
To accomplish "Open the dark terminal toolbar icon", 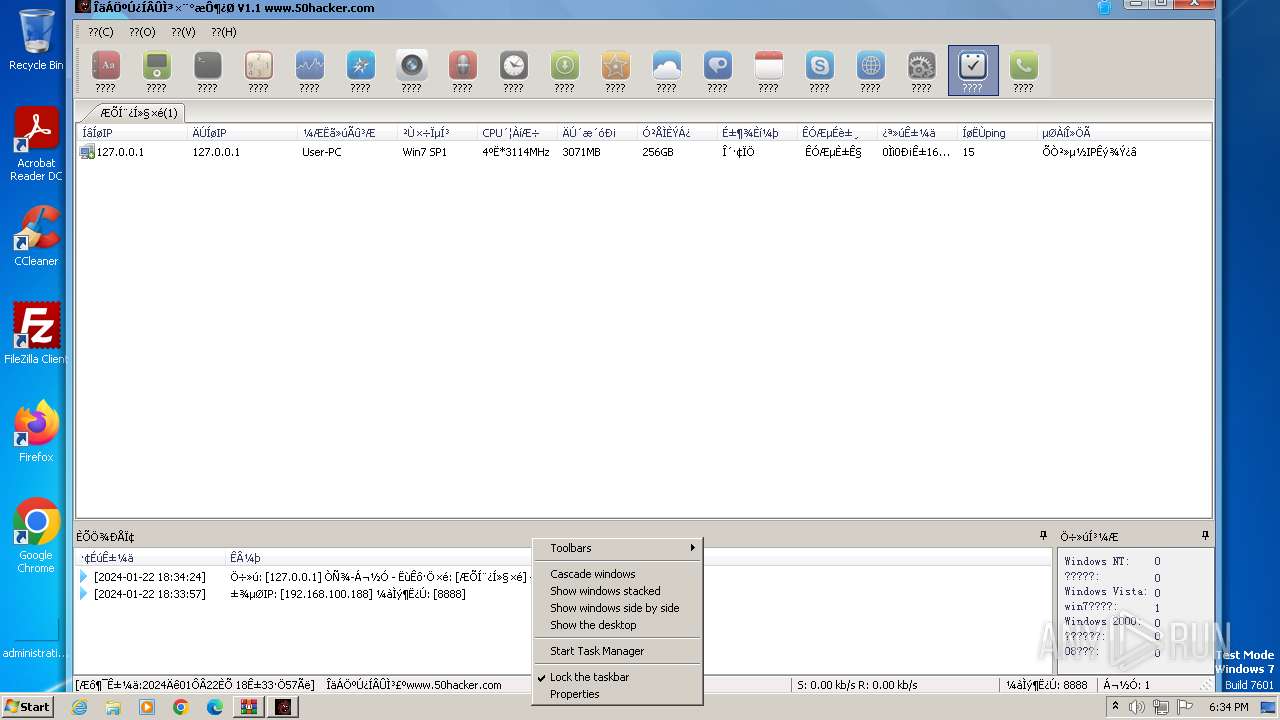I will point(207,66).
